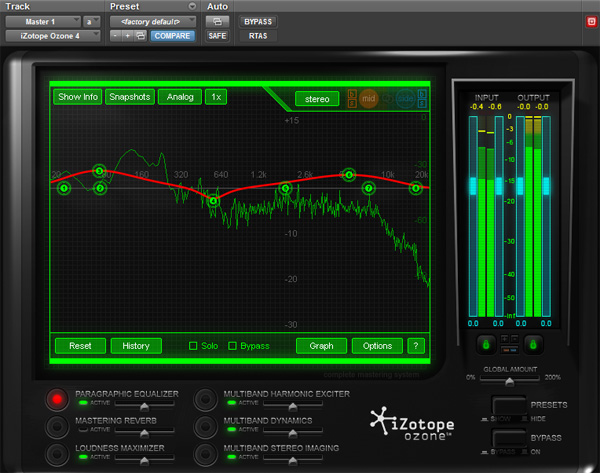This screenshot has width=600, height=473.
Task: Enable the EQ Bypass checkbox
Action: coord(232,346)
